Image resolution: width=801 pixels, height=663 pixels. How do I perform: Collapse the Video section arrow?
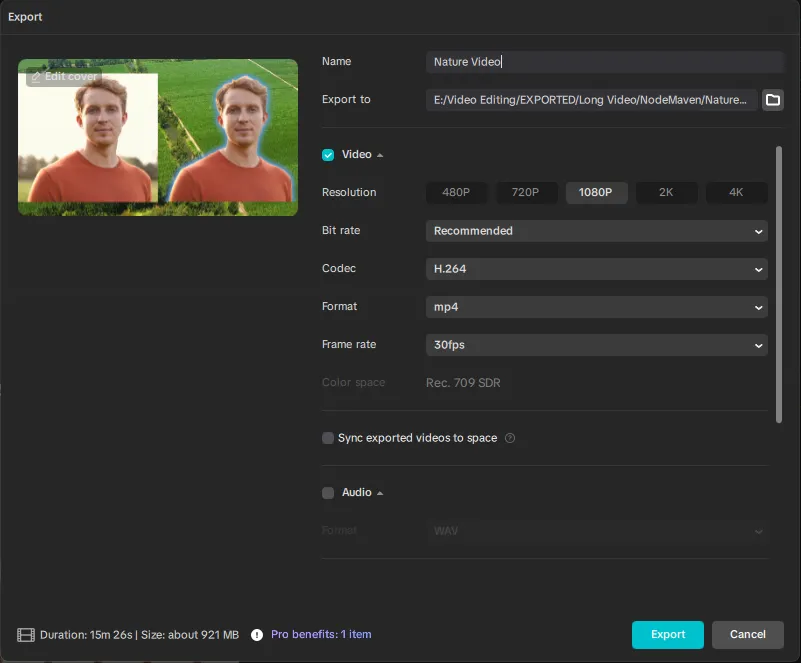tap(380, 155)
